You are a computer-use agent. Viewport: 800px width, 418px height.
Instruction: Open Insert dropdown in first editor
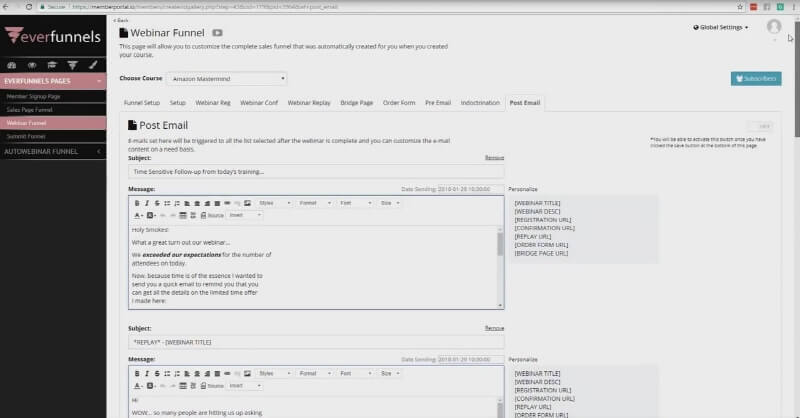click(245, 215)
